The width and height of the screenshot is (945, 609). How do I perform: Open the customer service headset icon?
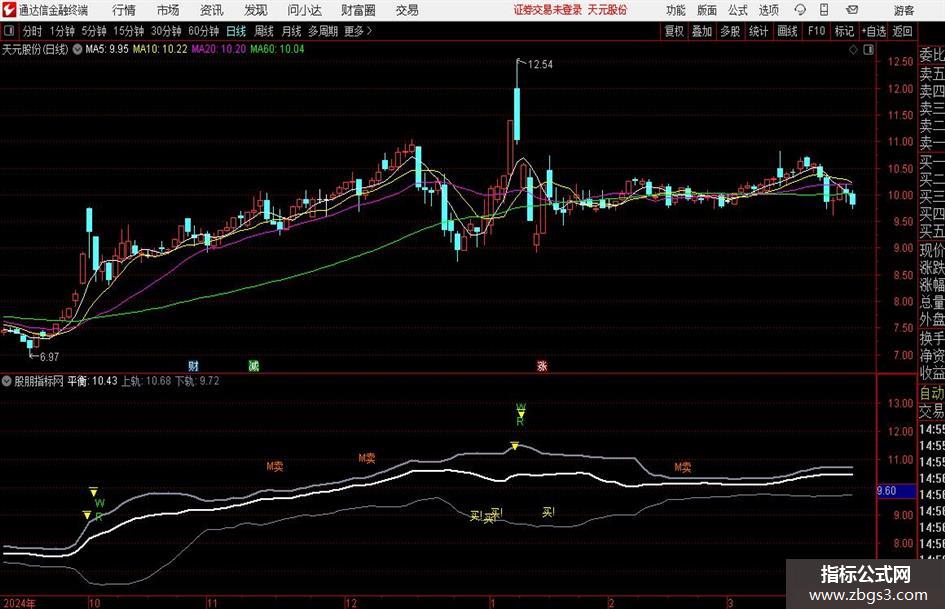(x=800, y=10)
